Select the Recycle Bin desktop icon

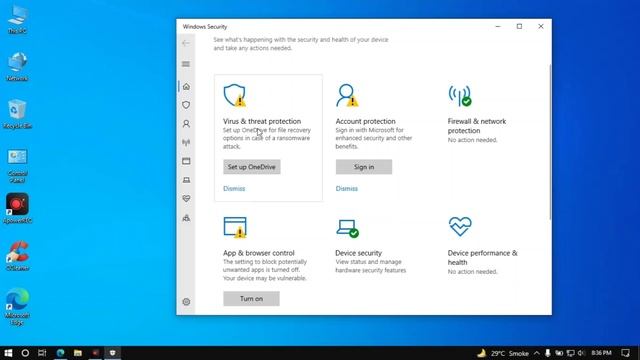pos(17,114)
